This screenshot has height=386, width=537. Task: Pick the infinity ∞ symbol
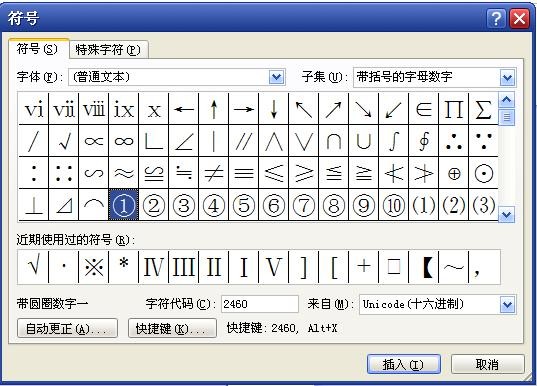pyautogui.click(x=124, y=141)
